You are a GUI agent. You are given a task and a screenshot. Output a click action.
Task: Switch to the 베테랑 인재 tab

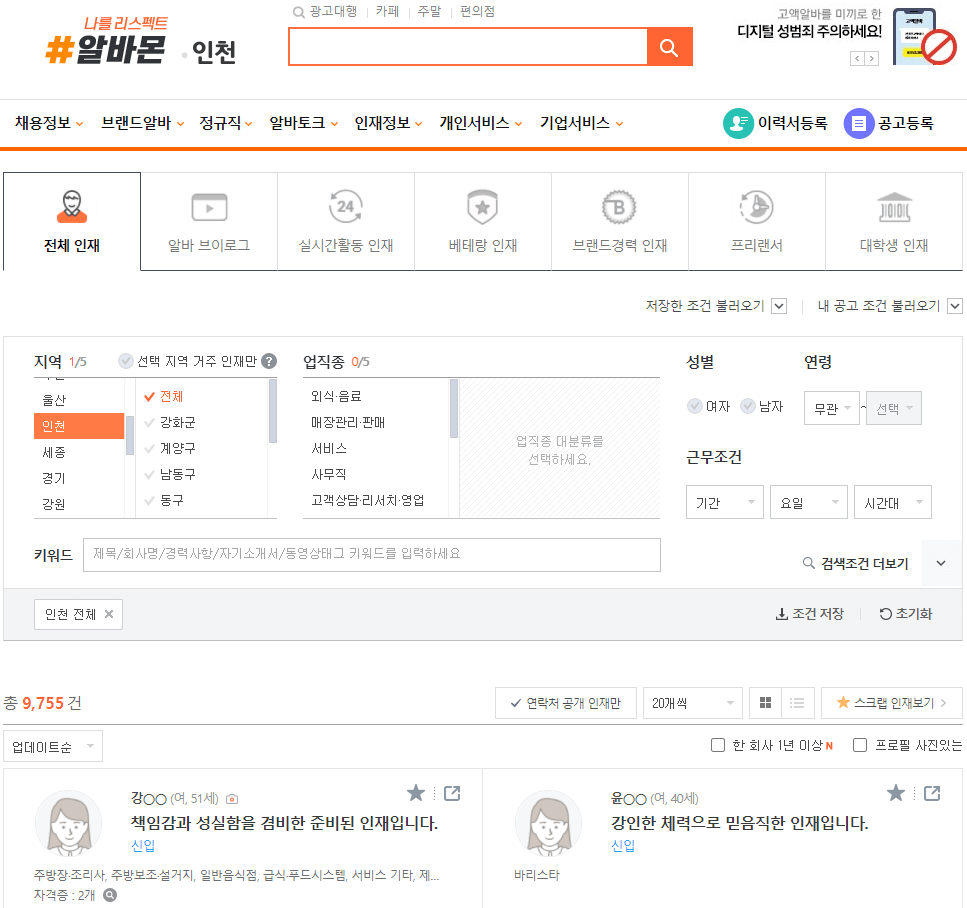click(482, 220)
